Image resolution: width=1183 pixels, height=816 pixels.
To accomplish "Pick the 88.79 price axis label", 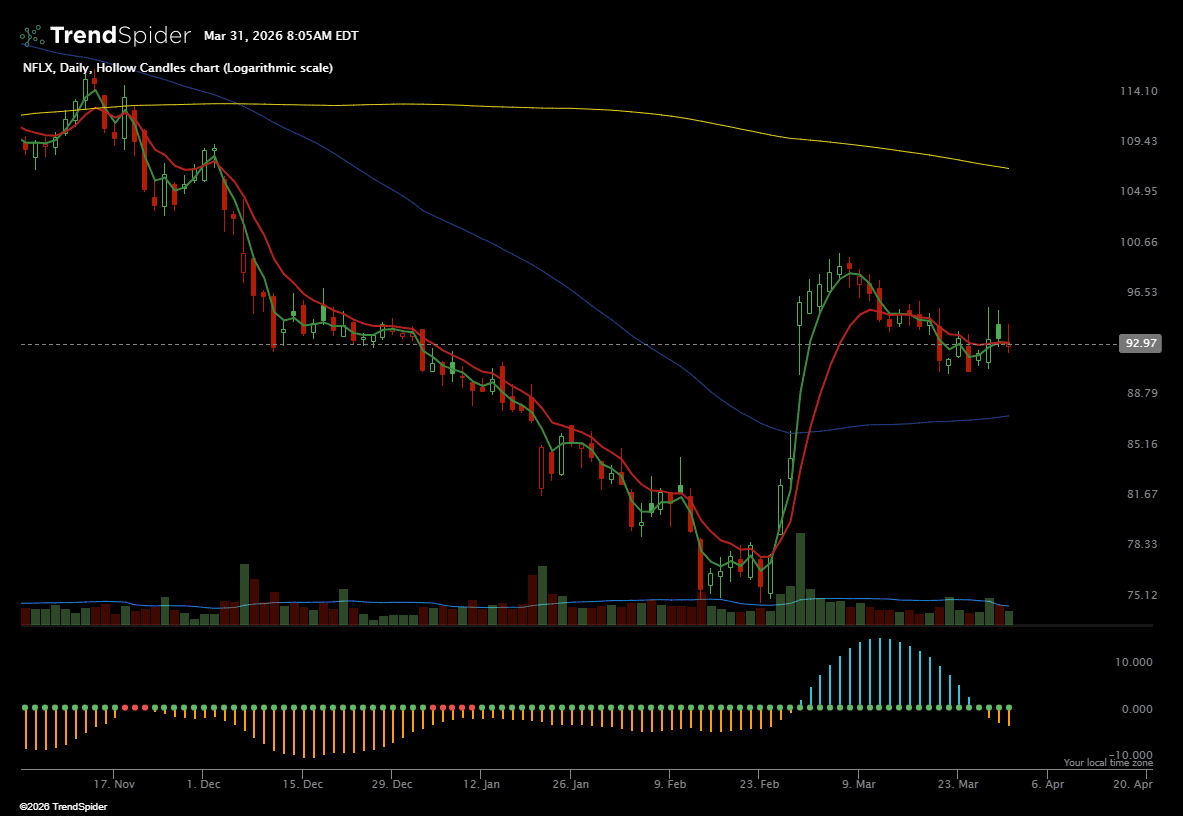I will [1140, 393].
